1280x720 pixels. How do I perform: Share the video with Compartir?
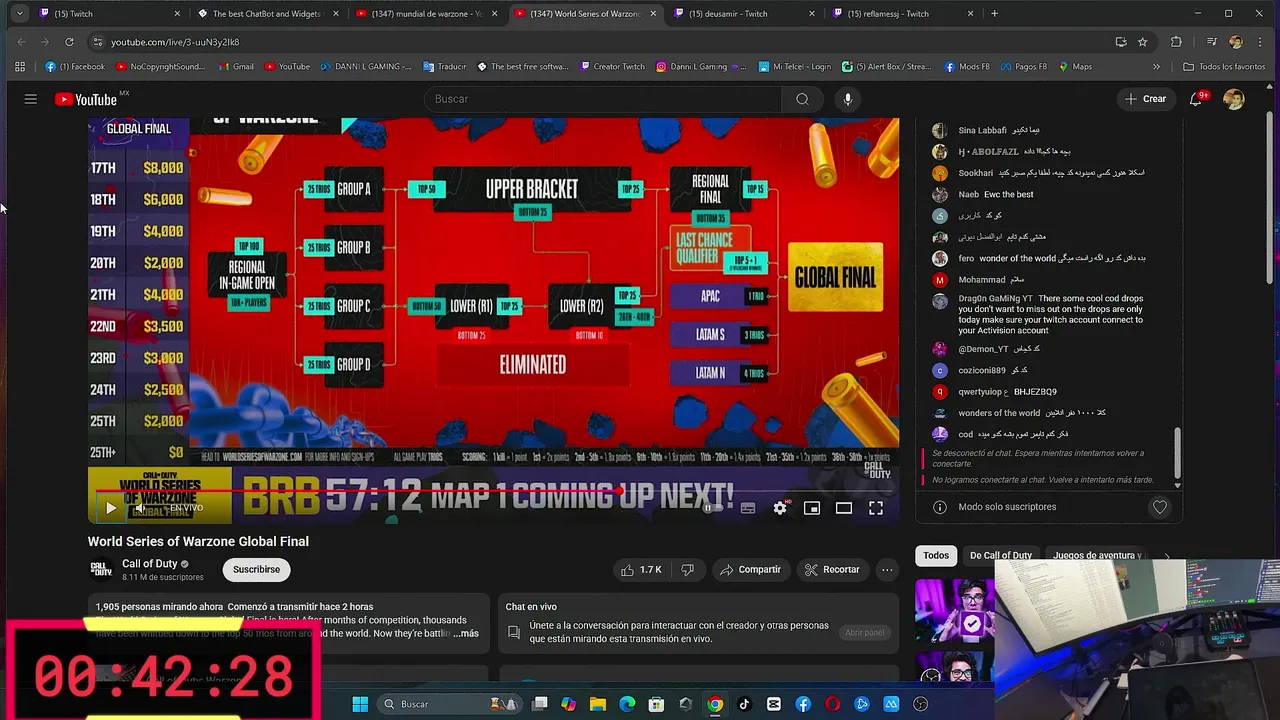[x=750, y=570]
